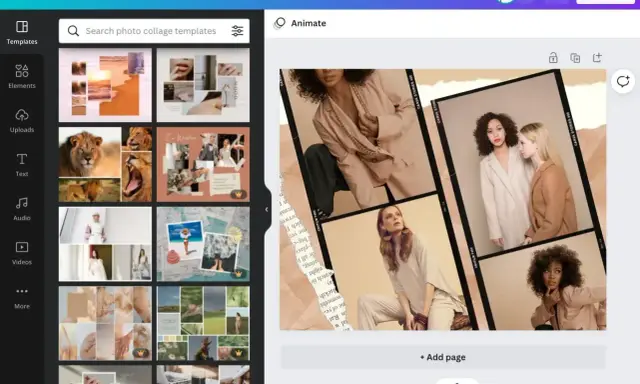Select the lips and nails moodboard template
The image size is (640, 384).
tap(203, 85)
